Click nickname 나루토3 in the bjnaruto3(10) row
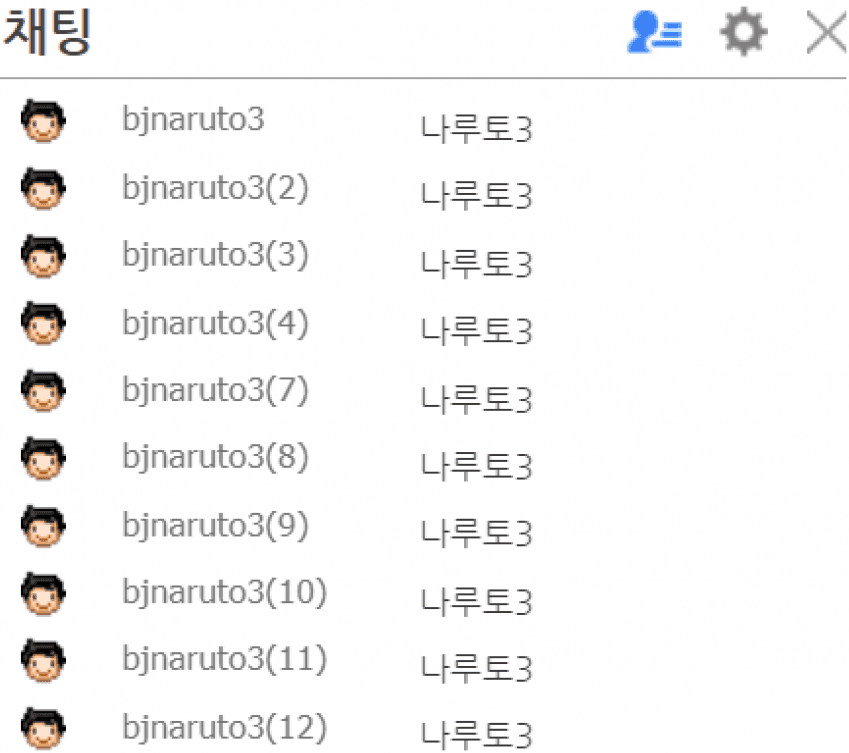Viewport: 849px width, 753px height. click(x=476, y=601)
